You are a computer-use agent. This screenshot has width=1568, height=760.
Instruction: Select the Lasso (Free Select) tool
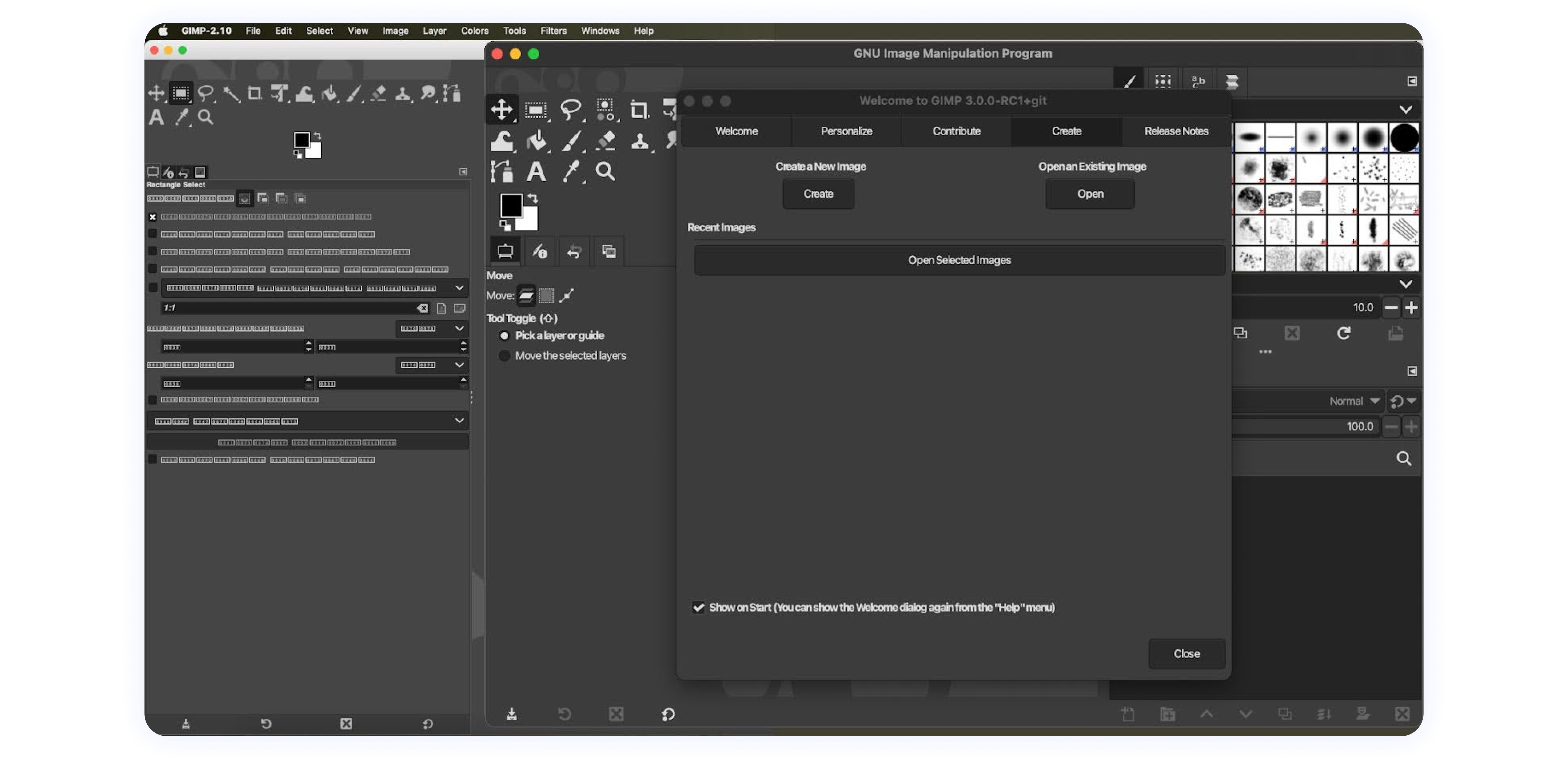pyautogui.click(x=570, y=109)
